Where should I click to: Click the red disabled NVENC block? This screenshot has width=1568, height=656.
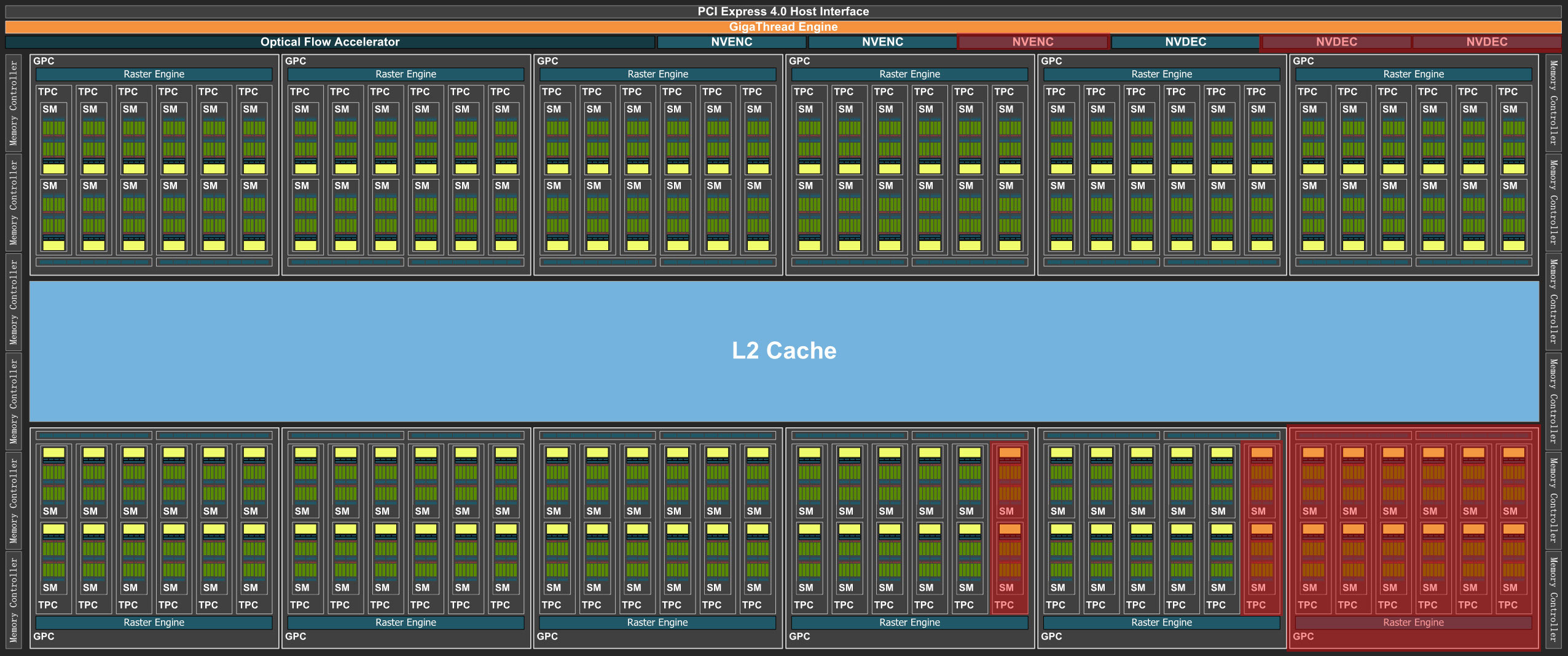tap(1033, 42)
